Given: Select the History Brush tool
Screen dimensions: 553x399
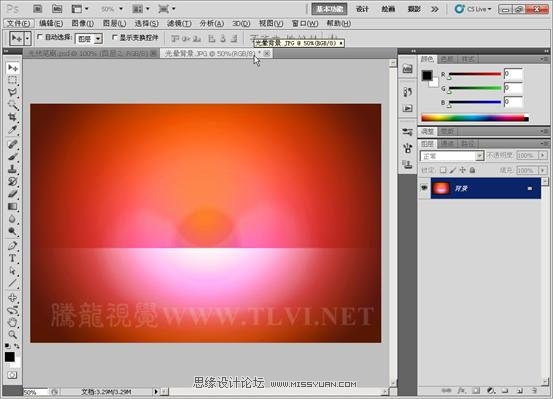Looking at the screenshot, I should [13, 181].
